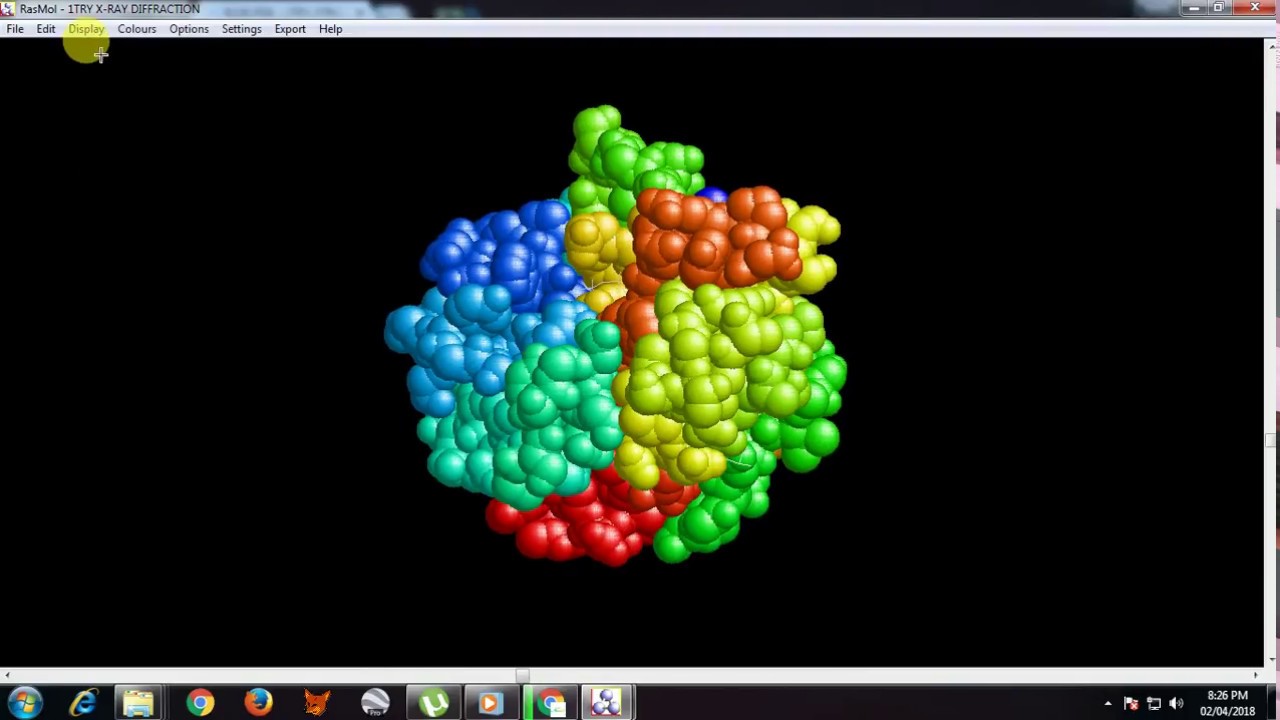
Task: Select the RasMol taskbar button
Action: tap(606, 702)
